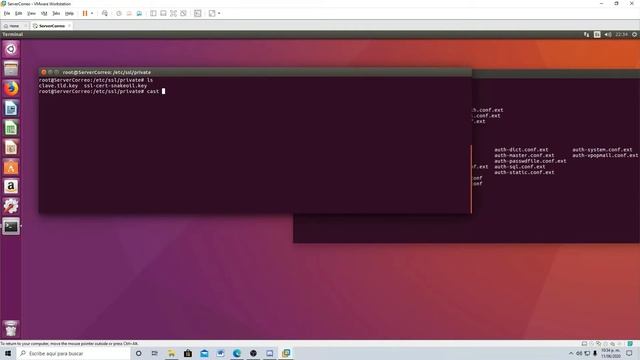Open the VMware VM menu
Image resolution: width=640 pixels, height=360 pixels.
coord(44,13)
